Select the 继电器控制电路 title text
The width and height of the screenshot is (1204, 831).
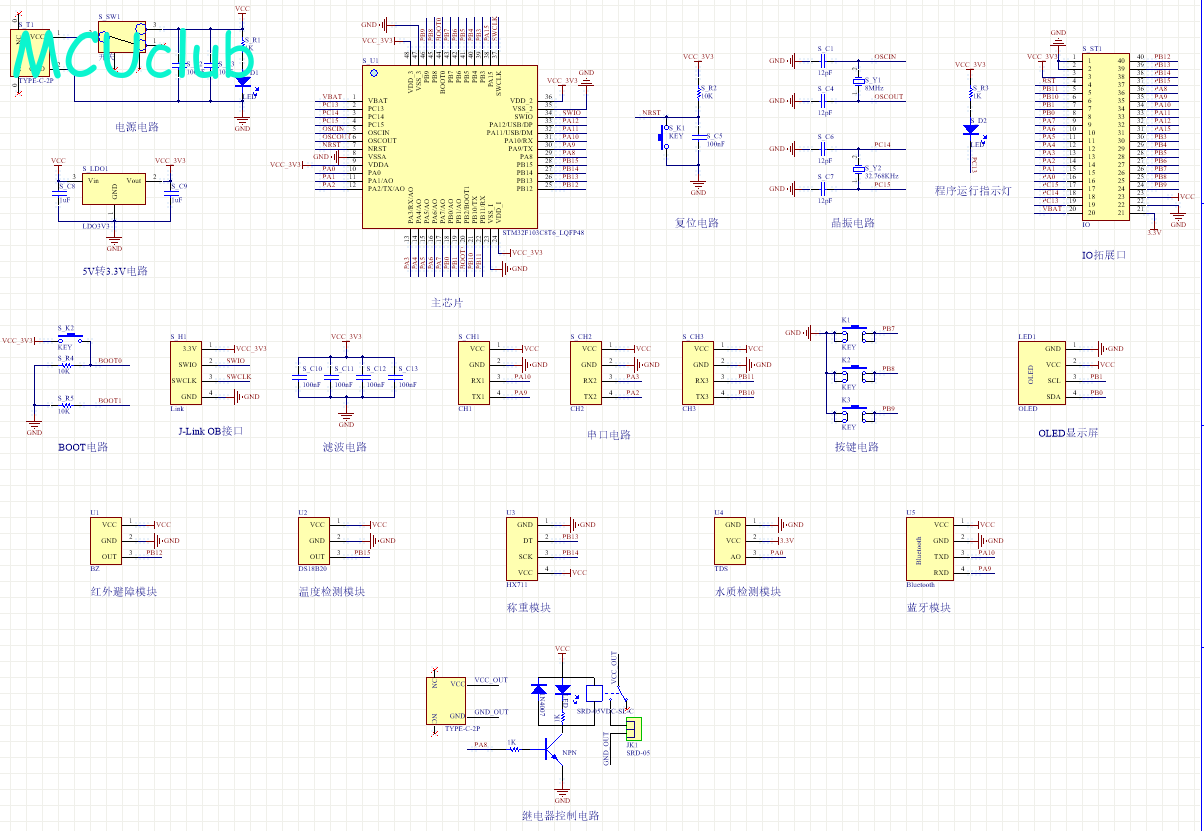click(x=561, y=816)
